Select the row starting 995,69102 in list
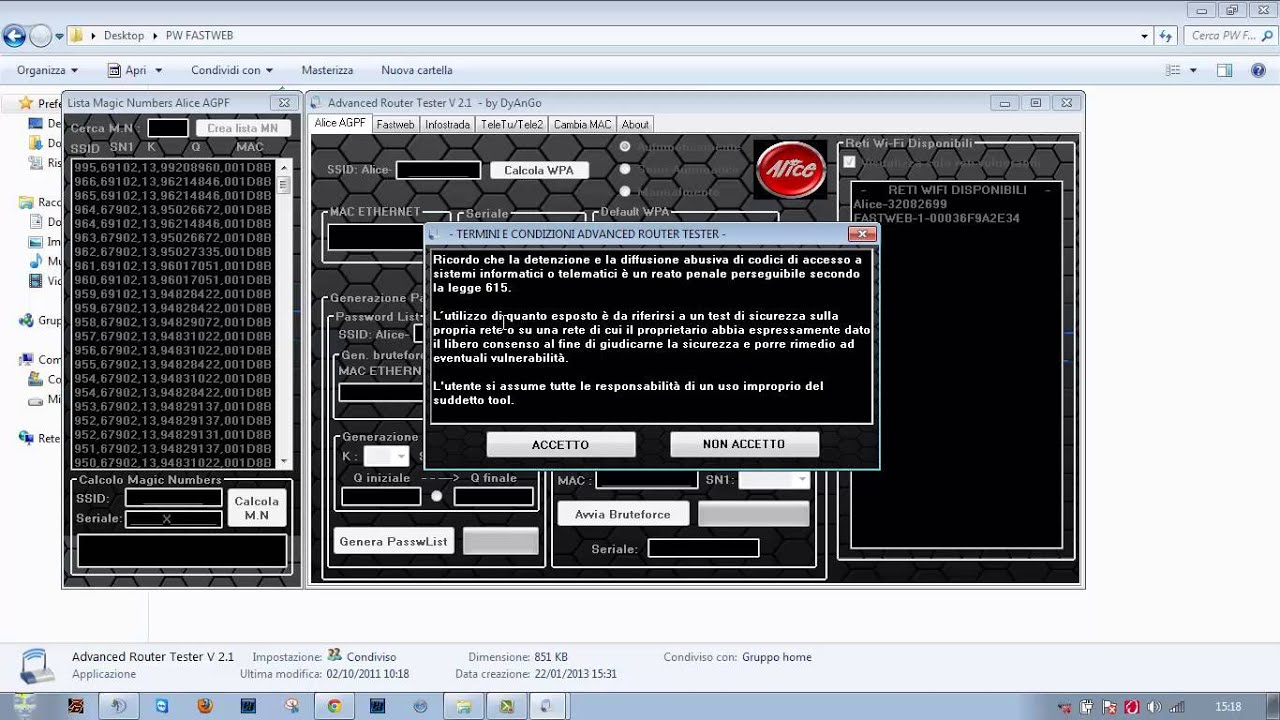 click(173, 168)
